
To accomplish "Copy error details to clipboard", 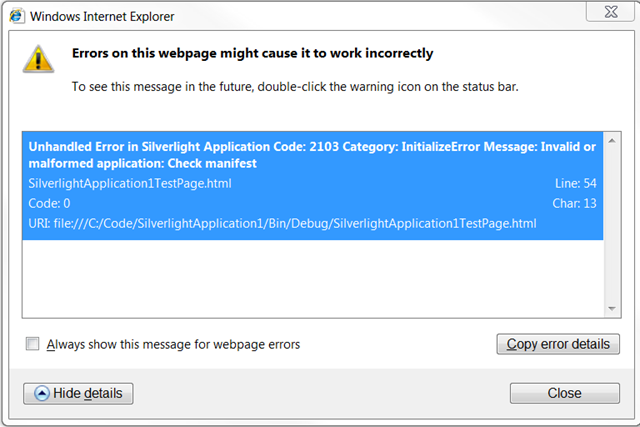I will pos(558,344).
